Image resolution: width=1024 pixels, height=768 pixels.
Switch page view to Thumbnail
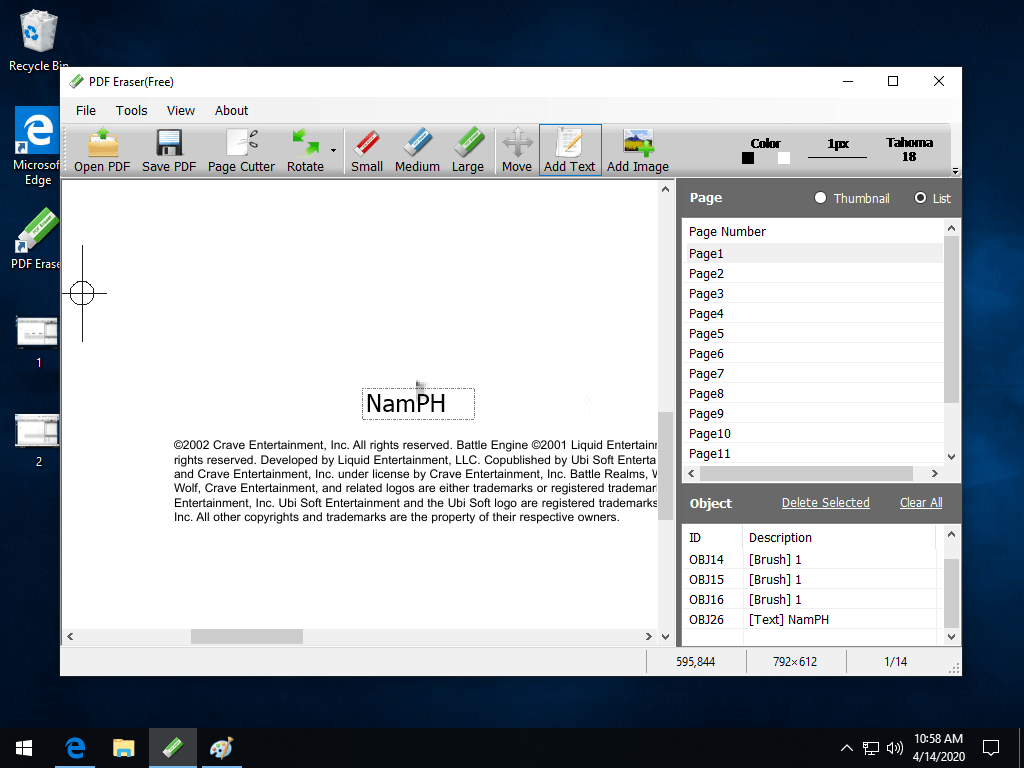click(x=852, y=198)
